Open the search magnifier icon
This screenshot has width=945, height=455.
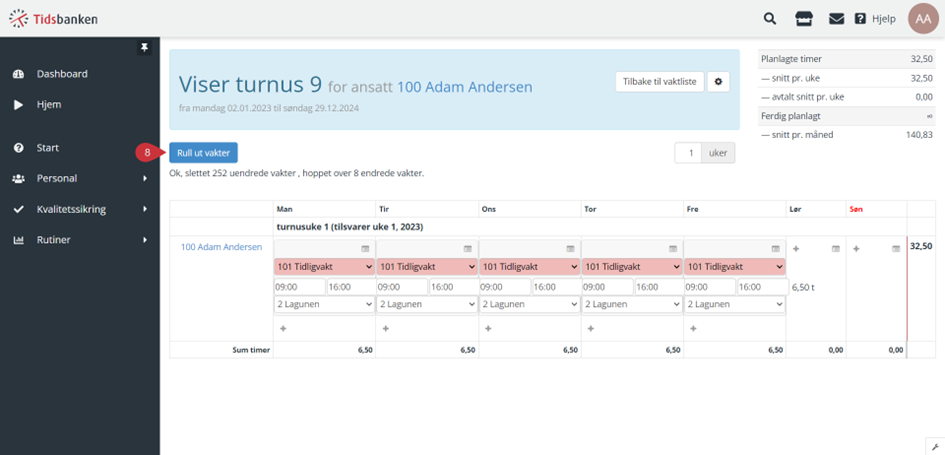pyautogui.click(x=770, y=19)
